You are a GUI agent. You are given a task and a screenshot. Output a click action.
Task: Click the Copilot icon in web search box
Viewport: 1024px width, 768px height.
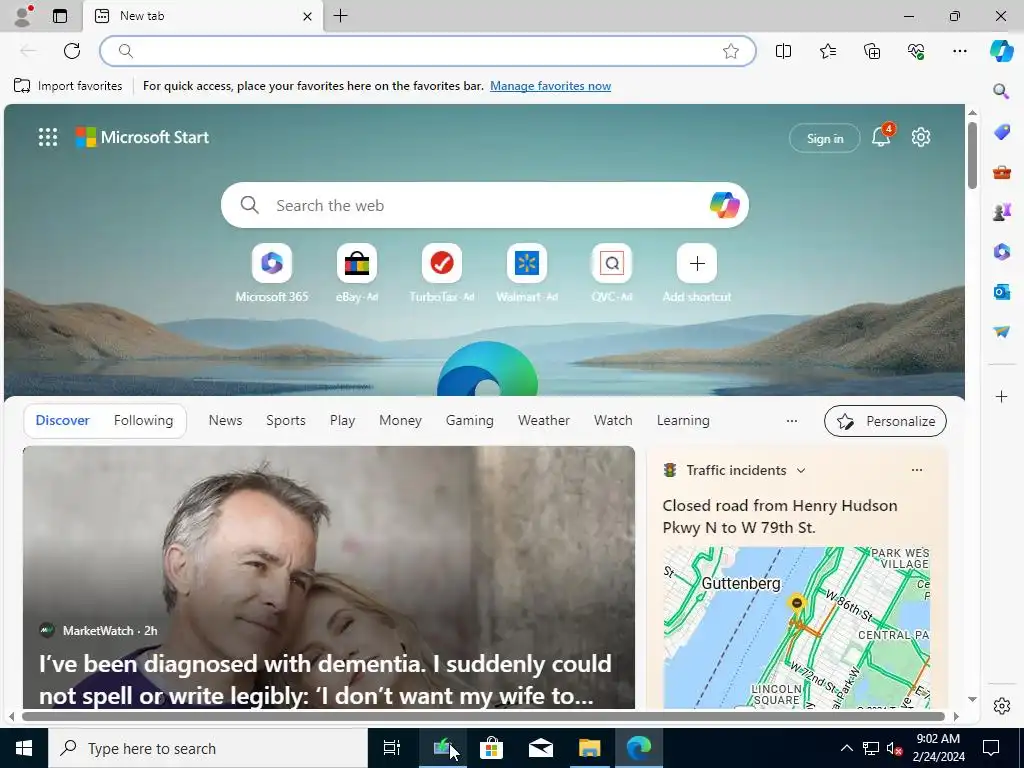click(x=724, y=205)
